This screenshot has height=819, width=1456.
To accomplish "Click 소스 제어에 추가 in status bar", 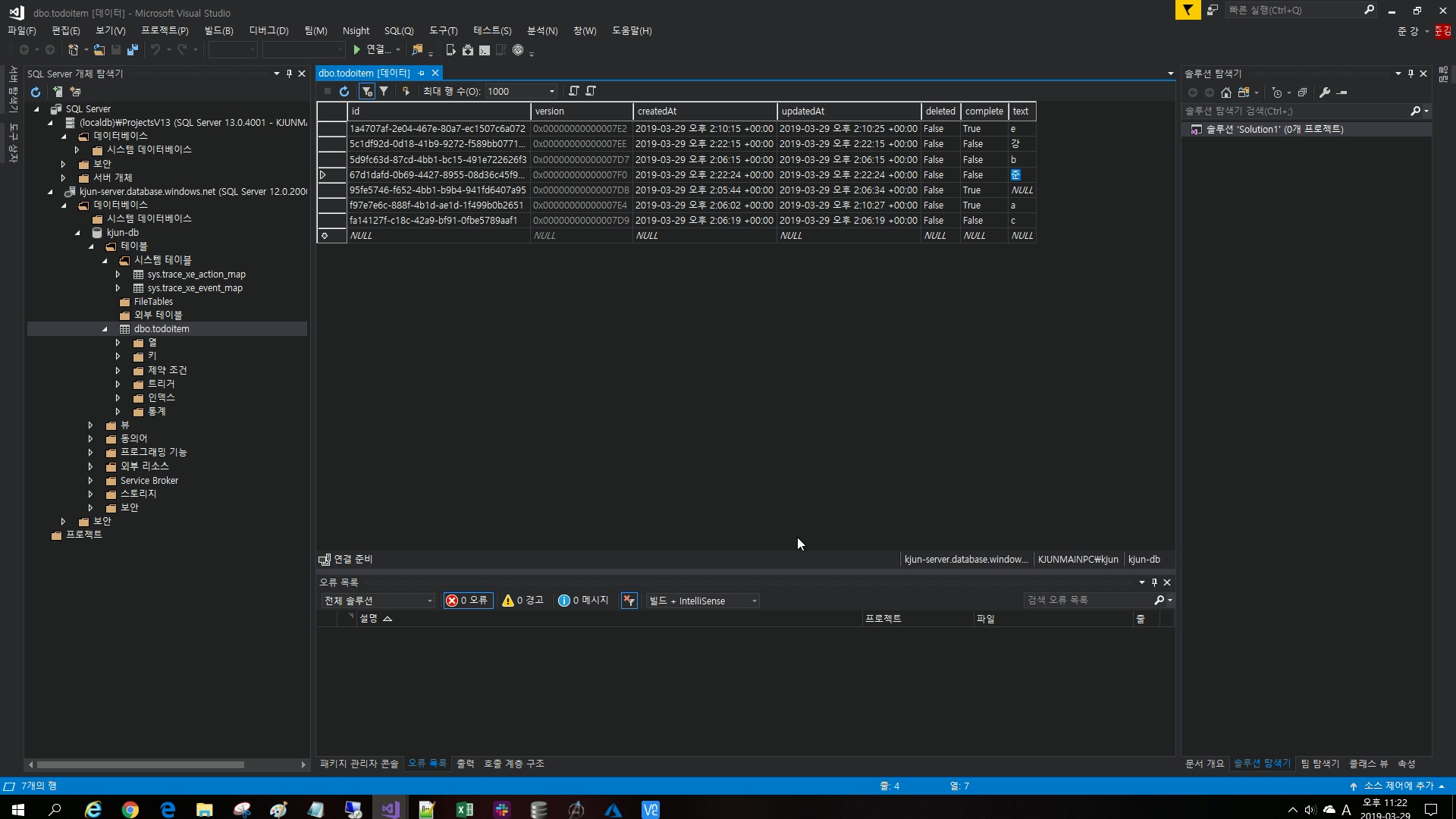I will coord(1398,786).
